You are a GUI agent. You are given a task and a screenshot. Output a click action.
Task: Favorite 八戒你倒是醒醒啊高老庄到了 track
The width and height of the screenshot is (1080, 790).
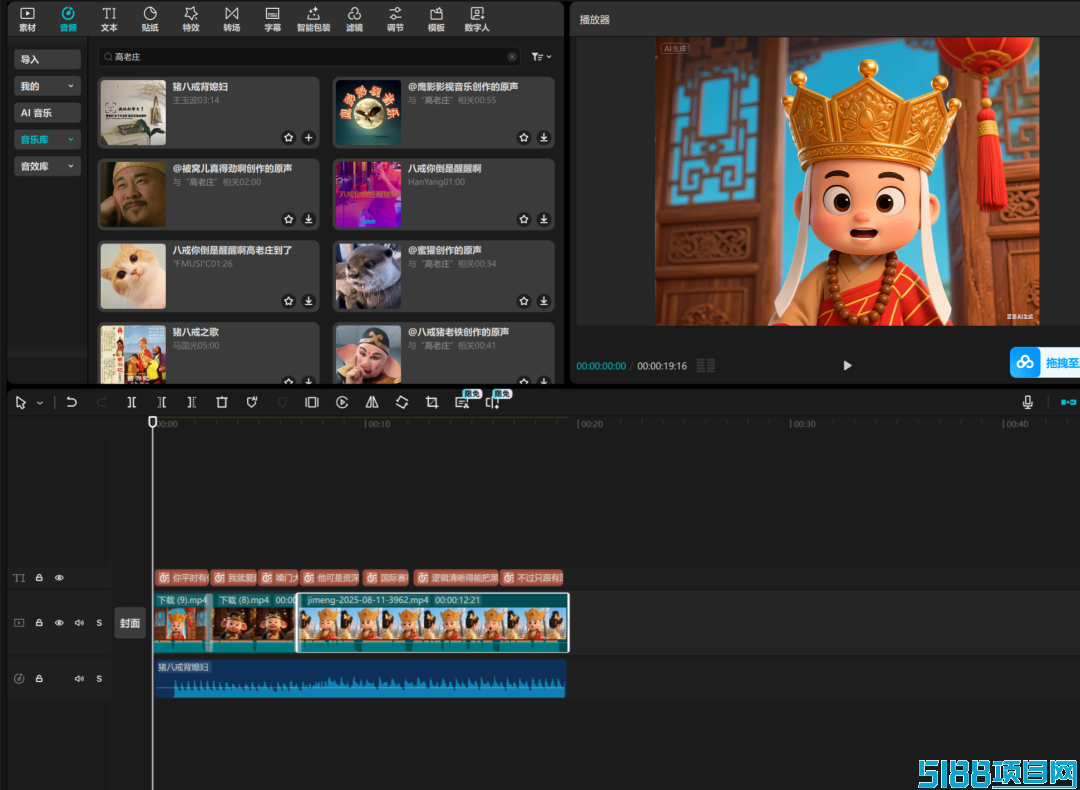pyautogui.click(x=289, y=301)
